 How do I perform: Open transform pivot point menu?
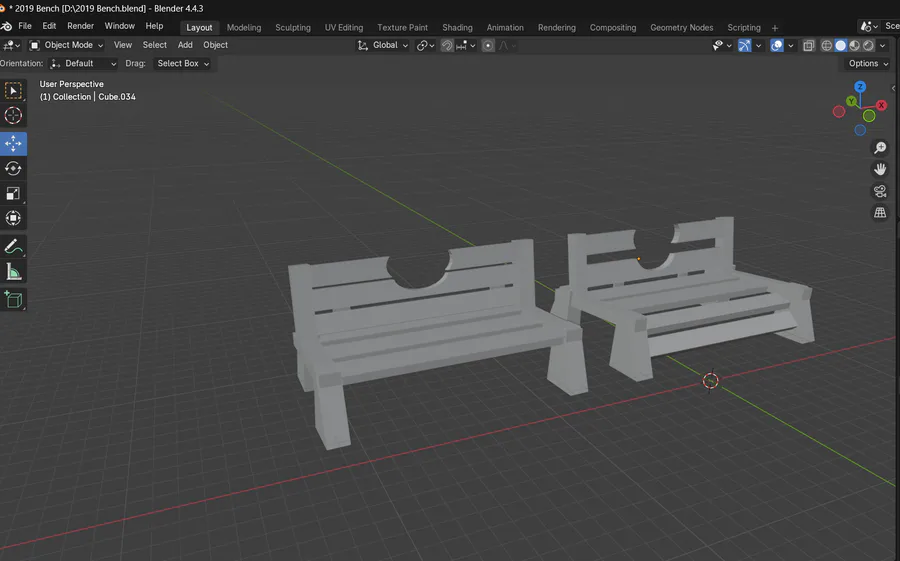pos(425,45)
